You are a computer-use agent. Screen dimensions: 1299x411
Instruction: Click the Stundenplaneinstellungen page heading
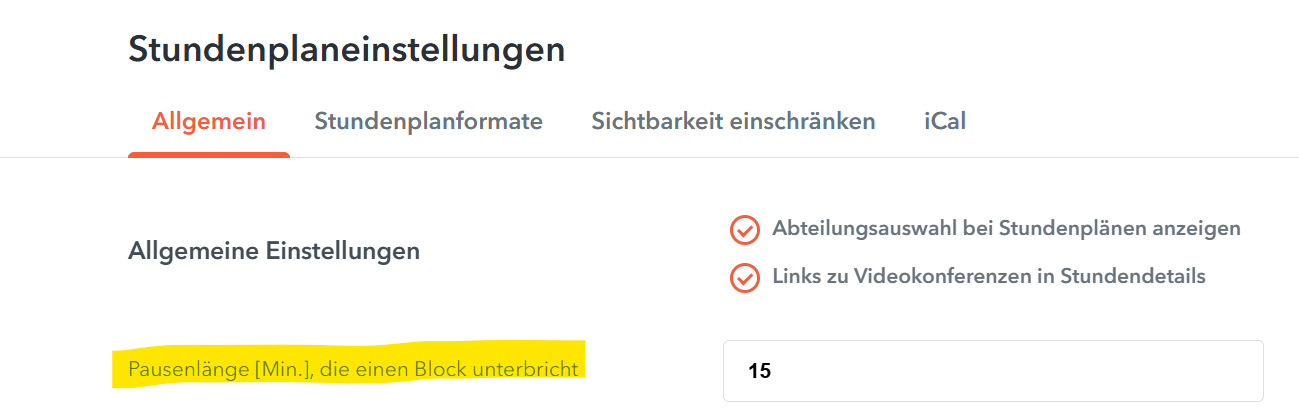pos(347,49)
